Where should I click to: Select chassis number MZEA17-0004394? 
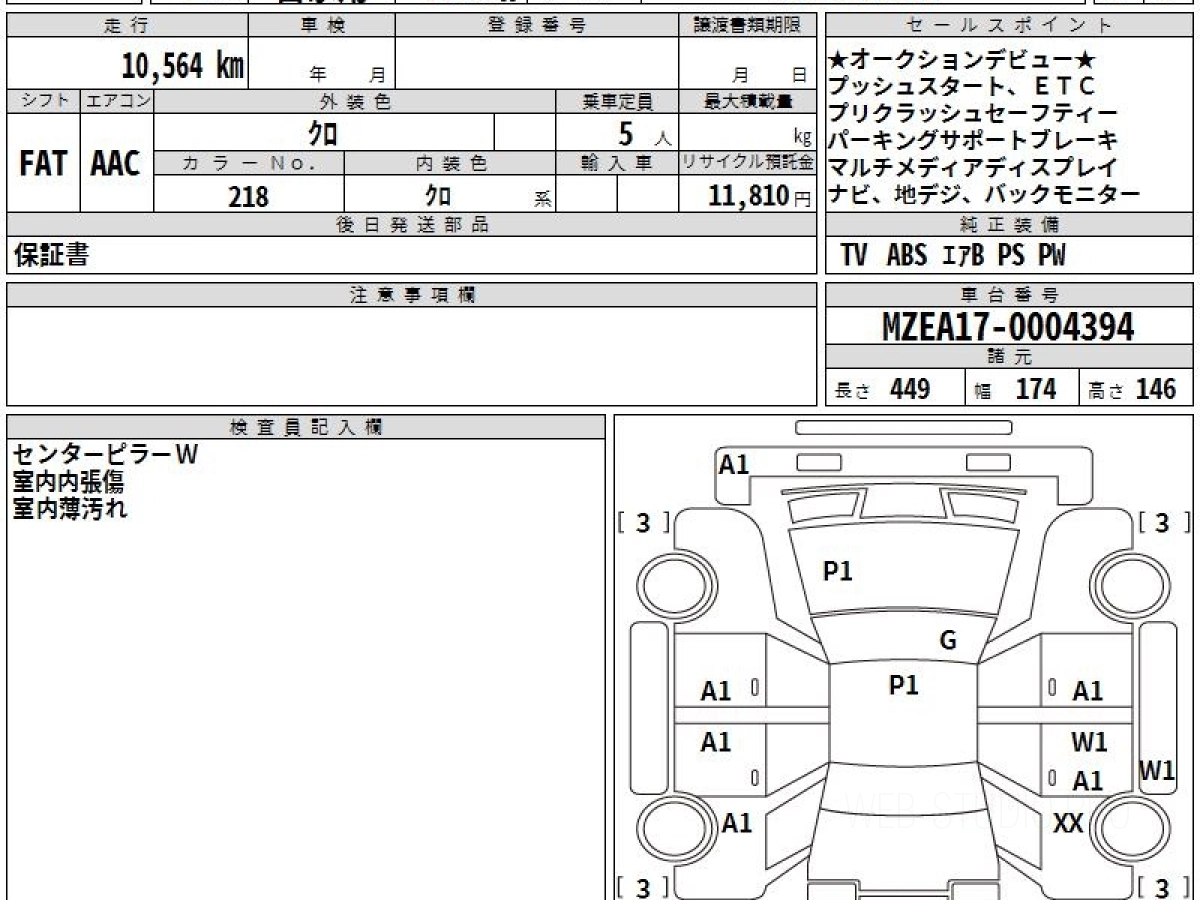[x=1009, y=326]
